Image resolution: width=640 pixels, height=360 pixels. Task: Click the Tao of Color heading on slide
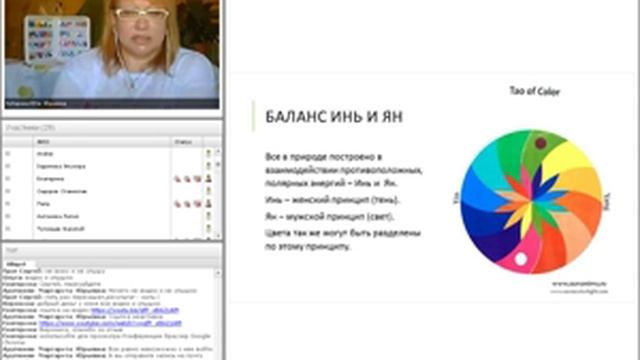click(x=535, y=91)
